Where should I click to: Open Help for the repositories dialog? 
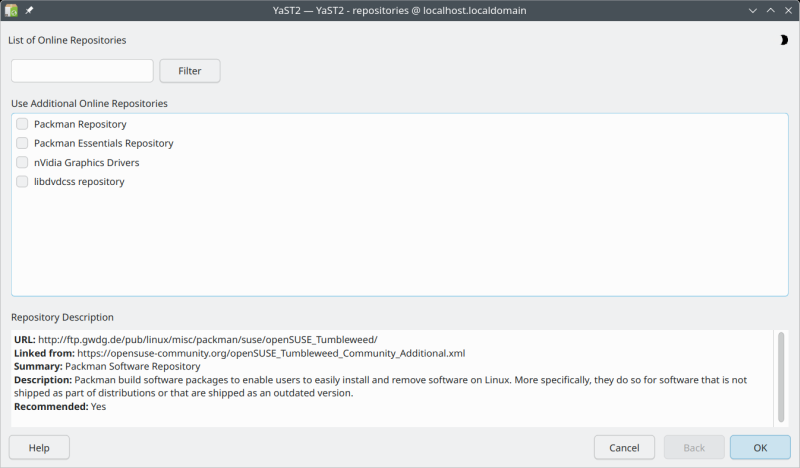39,448
